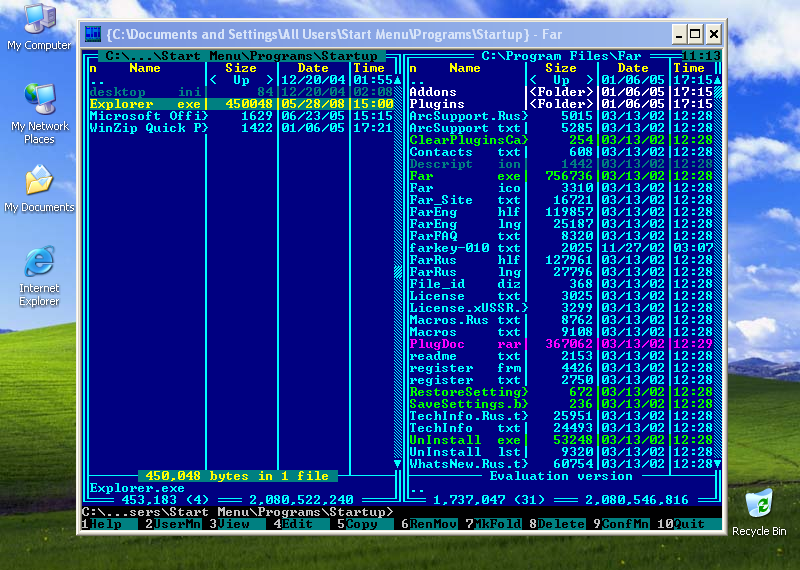This screenshot has width=800, height=570.
Task: Select the Descript ion file row
Action: 561,164
